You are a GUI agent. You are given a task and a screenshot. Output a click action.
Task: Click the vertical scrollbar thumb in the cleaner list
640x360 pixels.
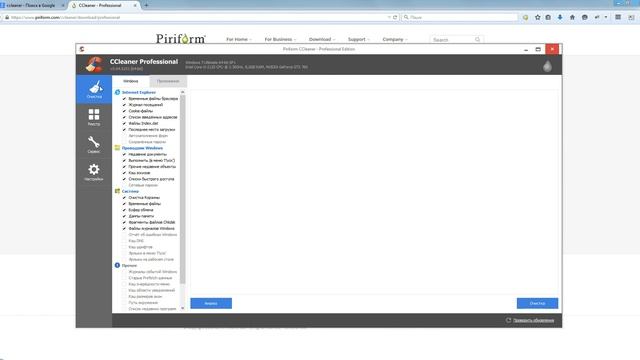182,190
